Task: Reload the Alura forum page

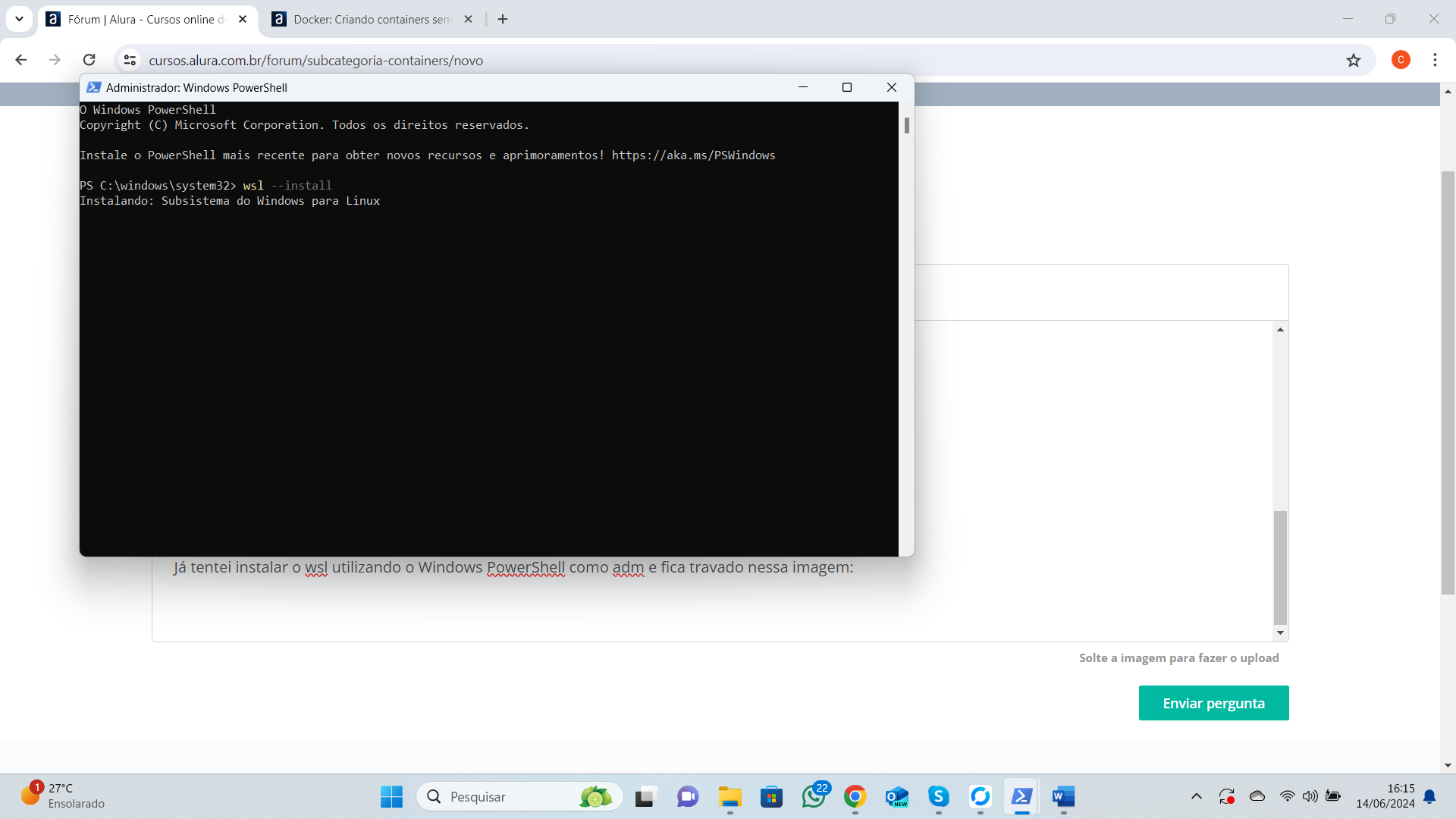Action: click(89, 60)
